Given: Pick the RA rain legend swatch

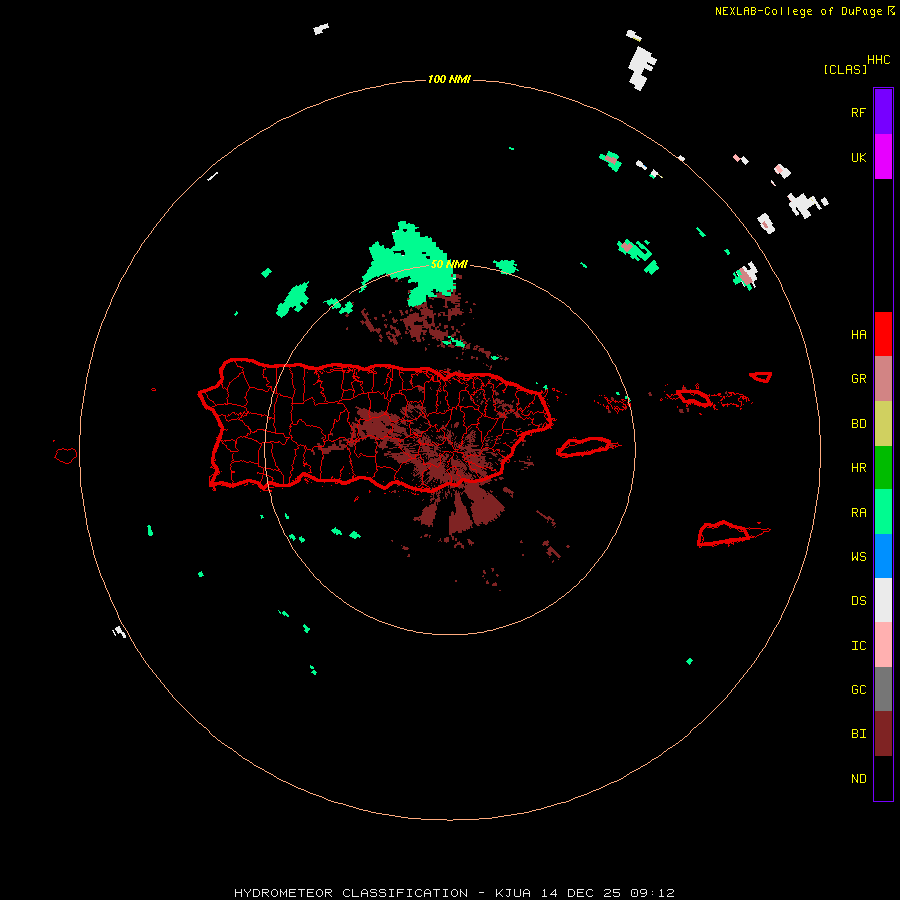Looking at the screenshot, I should (x=883, y=512).
